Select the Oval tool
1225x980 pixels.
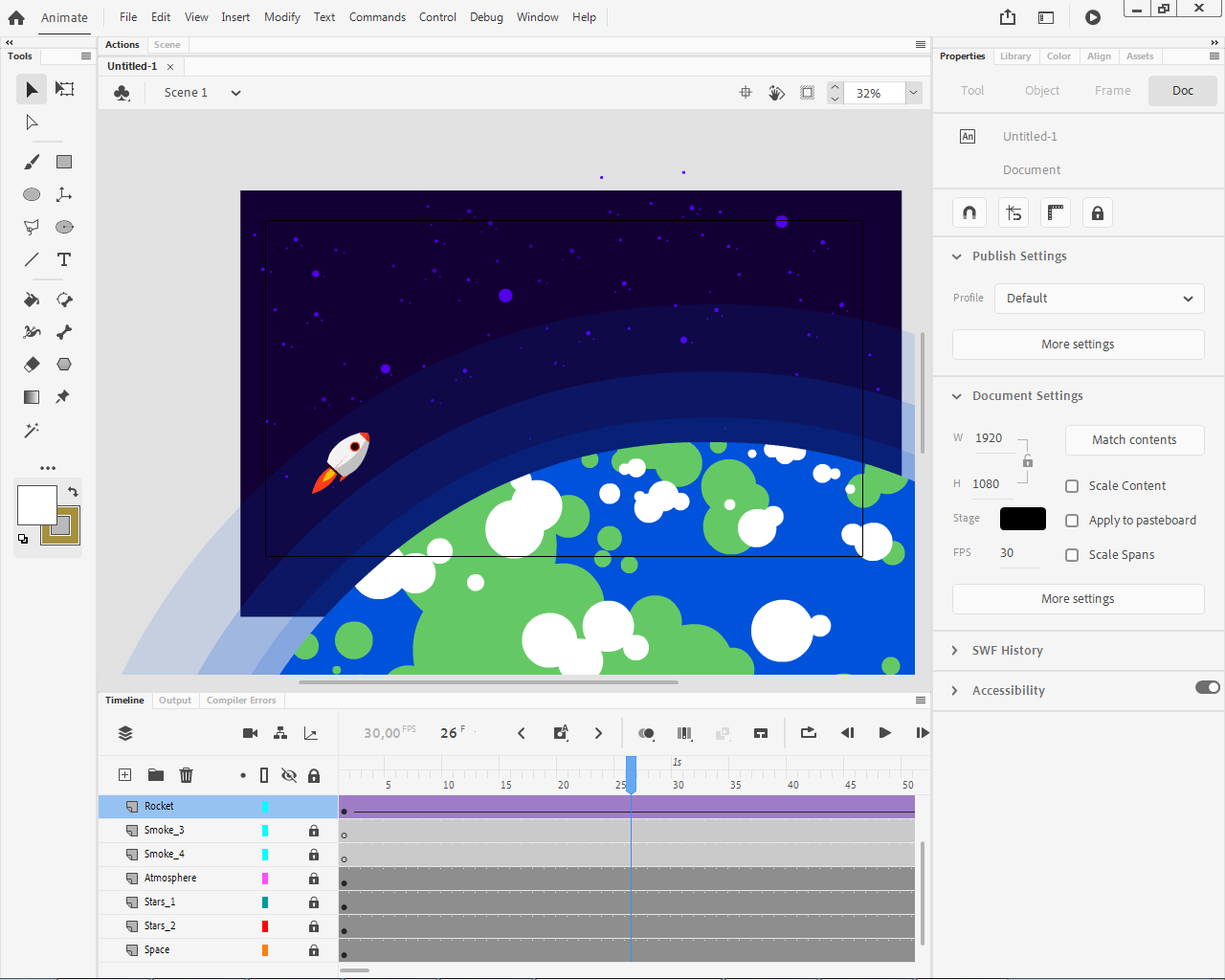click(x=32, y=194)
